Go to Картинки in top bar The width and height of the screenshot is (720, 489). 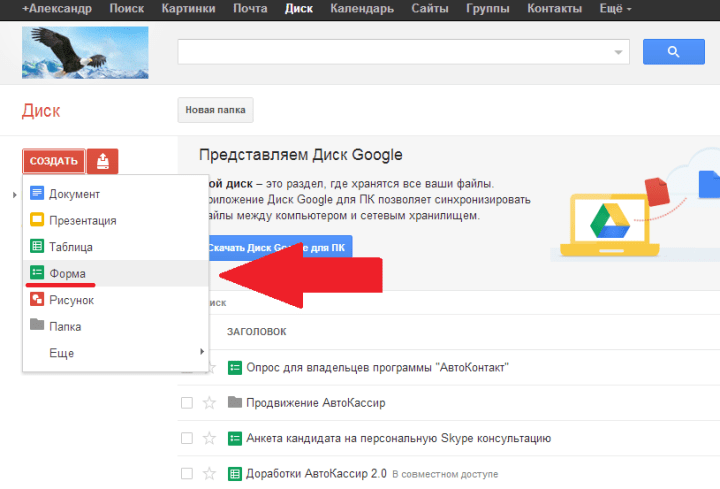point(188,9)
